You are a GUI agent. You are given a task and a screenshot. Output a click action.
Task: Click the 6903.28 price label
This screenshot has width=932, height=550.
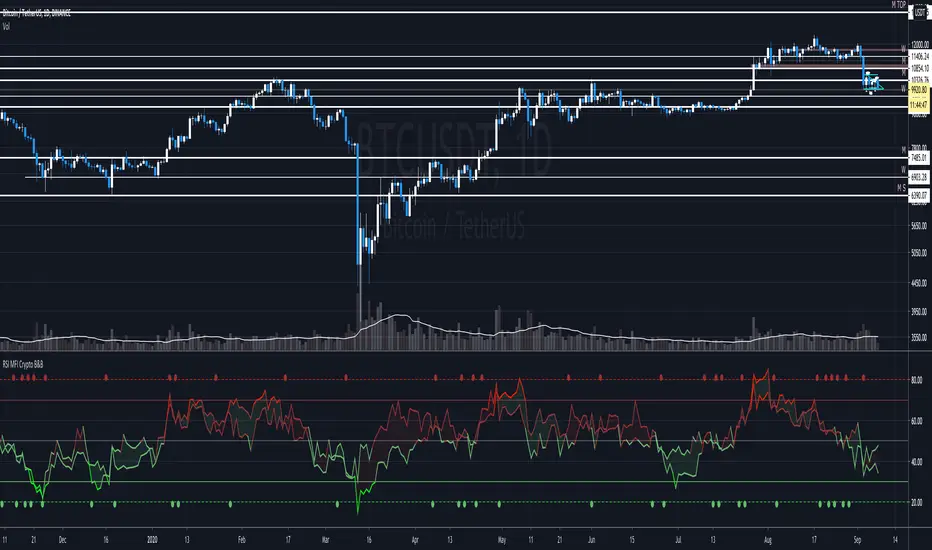tap(920, 177)
